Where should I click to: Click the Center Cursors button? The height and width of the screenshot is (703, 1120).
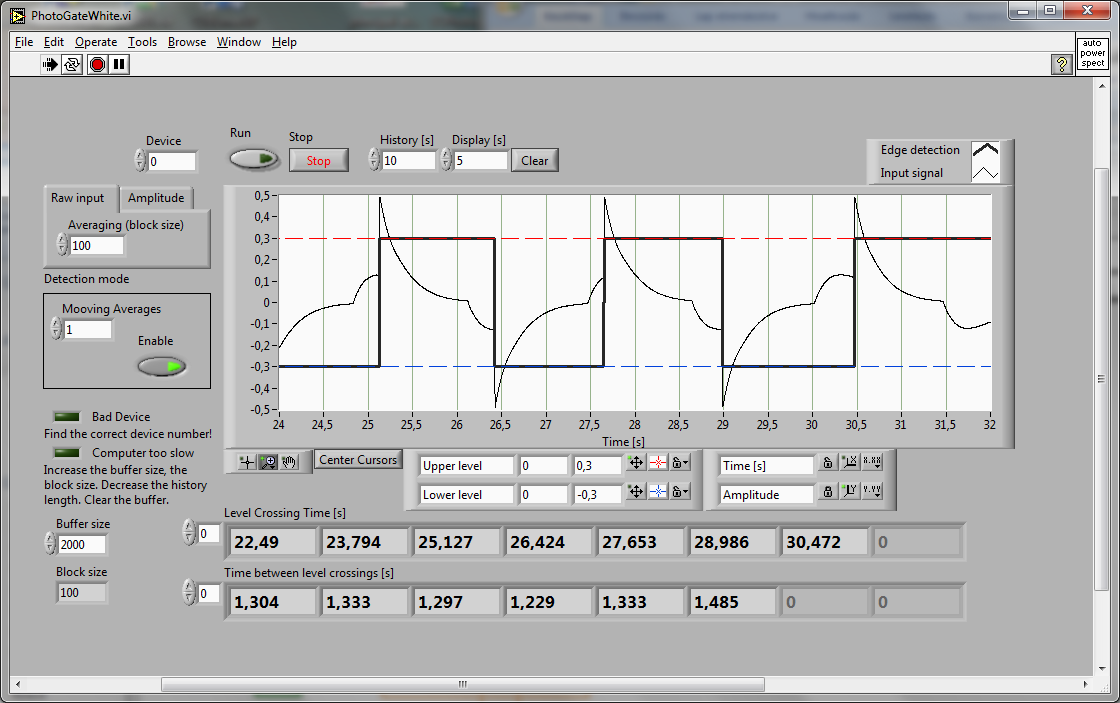(358, 460)
